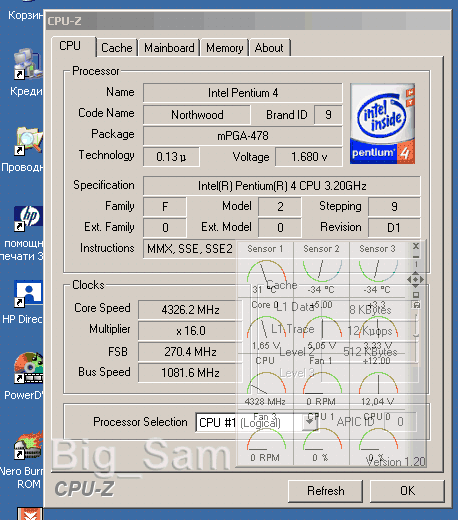Click the Sensor 1 temperature gauge
The width and height of the screenshot is (458, 520).
[x=266, y=270]
